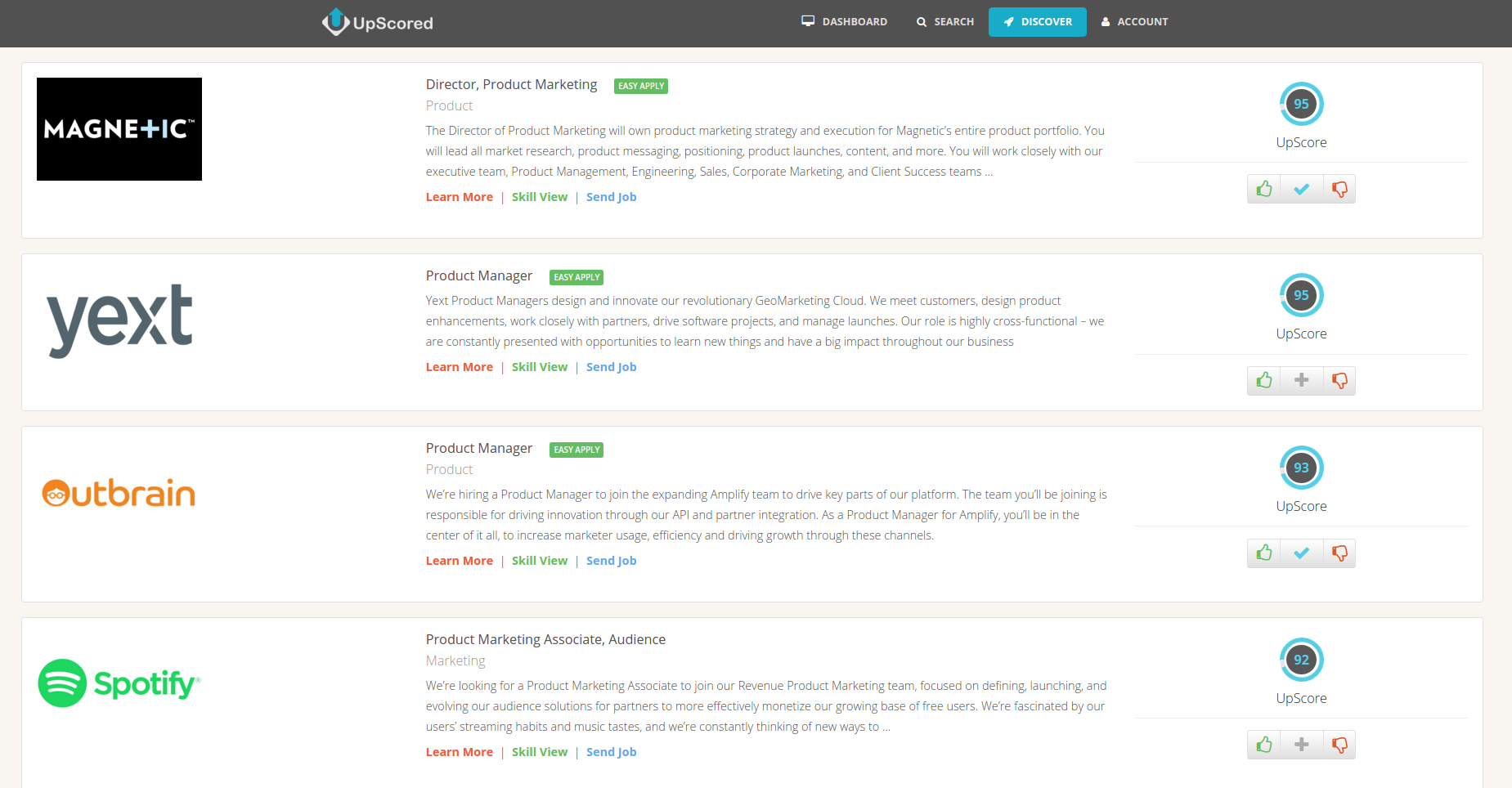The height and width of the screenshot is (788, 1512).
Task: Click the Spotify company logo
Action: click(119, 683)
